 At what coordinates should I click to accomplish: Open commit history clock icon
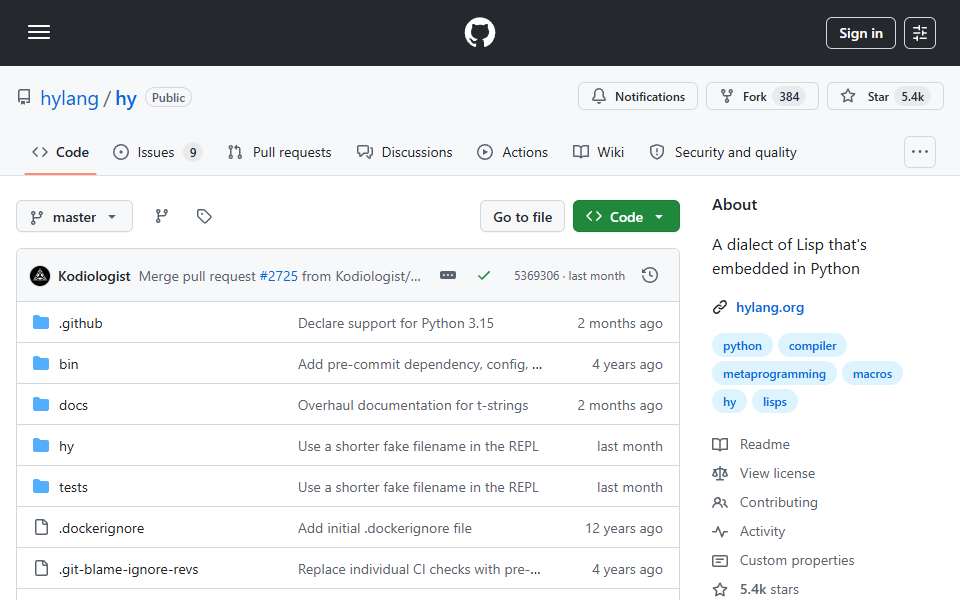tap(650, 276)
